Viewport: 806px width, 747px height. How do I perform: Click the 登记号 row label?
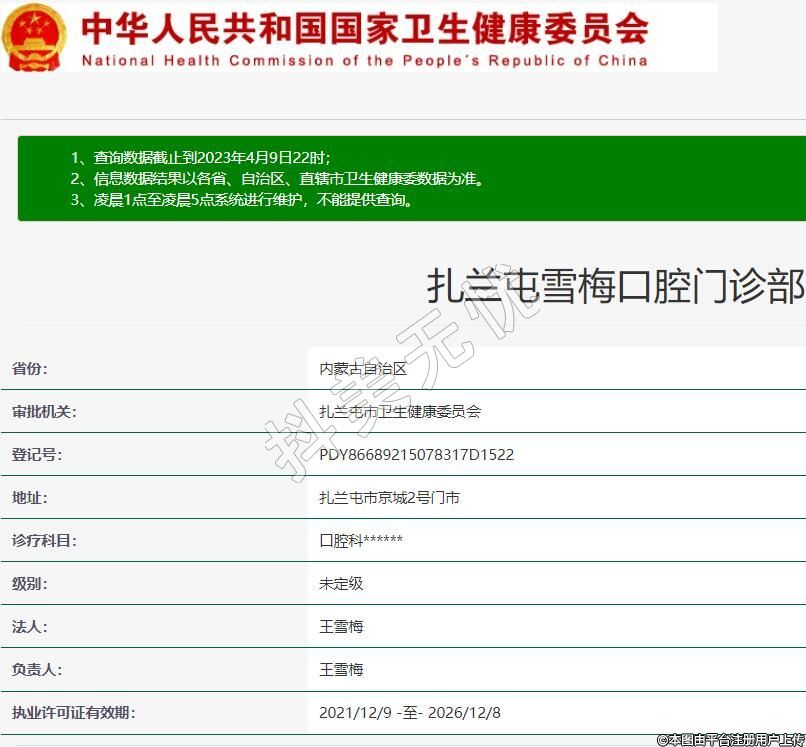(x=37, y=455)
